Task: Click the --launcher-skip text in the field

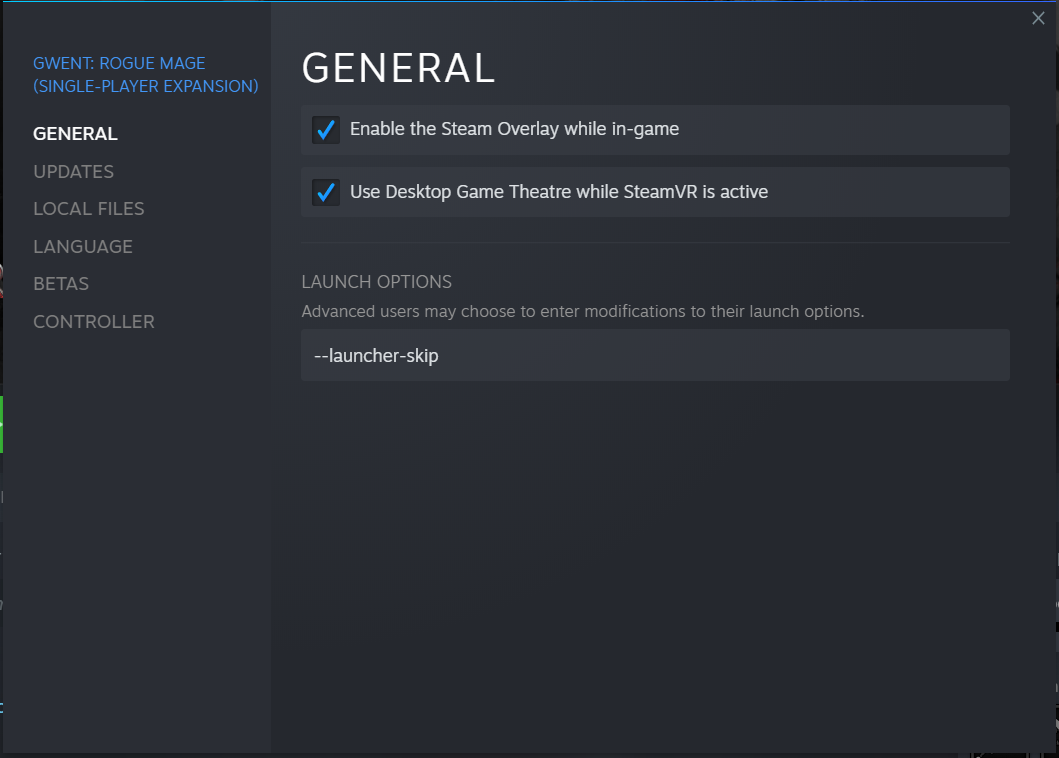Action: coord(376,356)
